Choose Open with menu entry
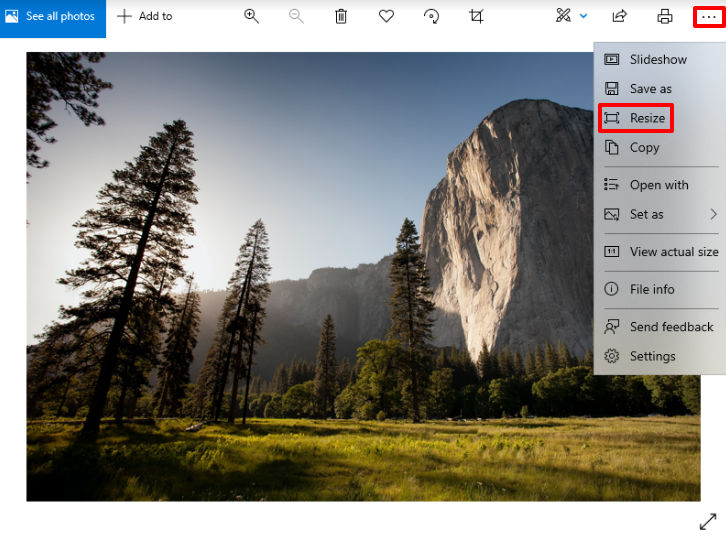726x538 pixels. (658, 185)
